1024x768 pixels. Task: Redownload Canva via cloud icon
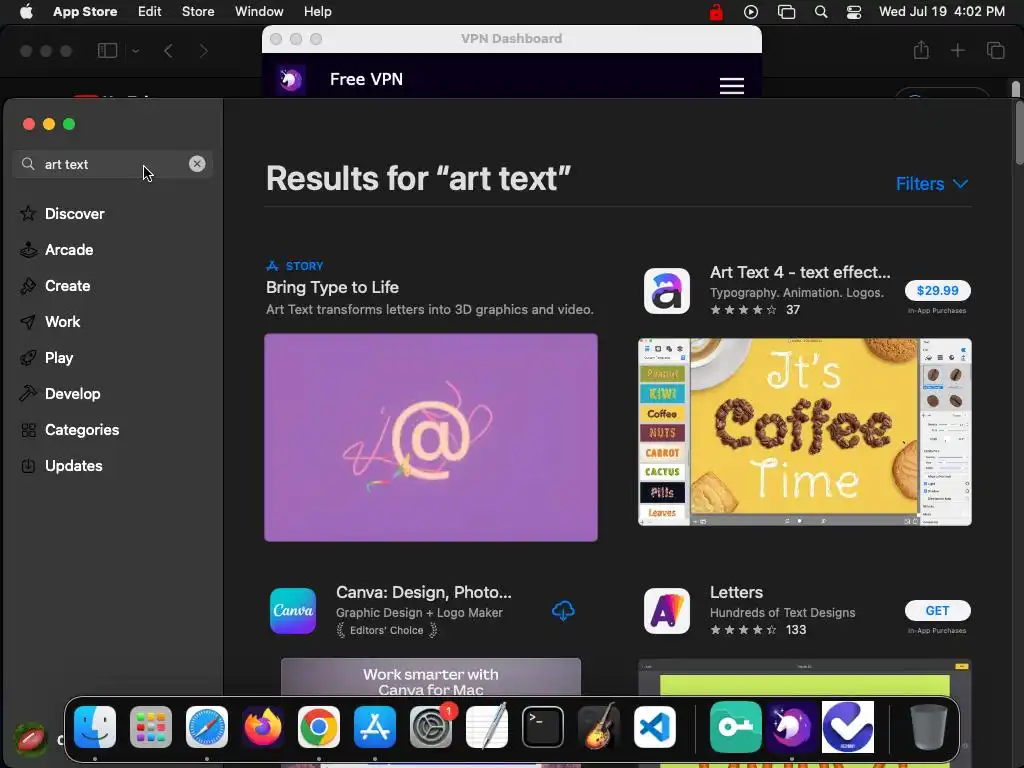click(563, 611)
